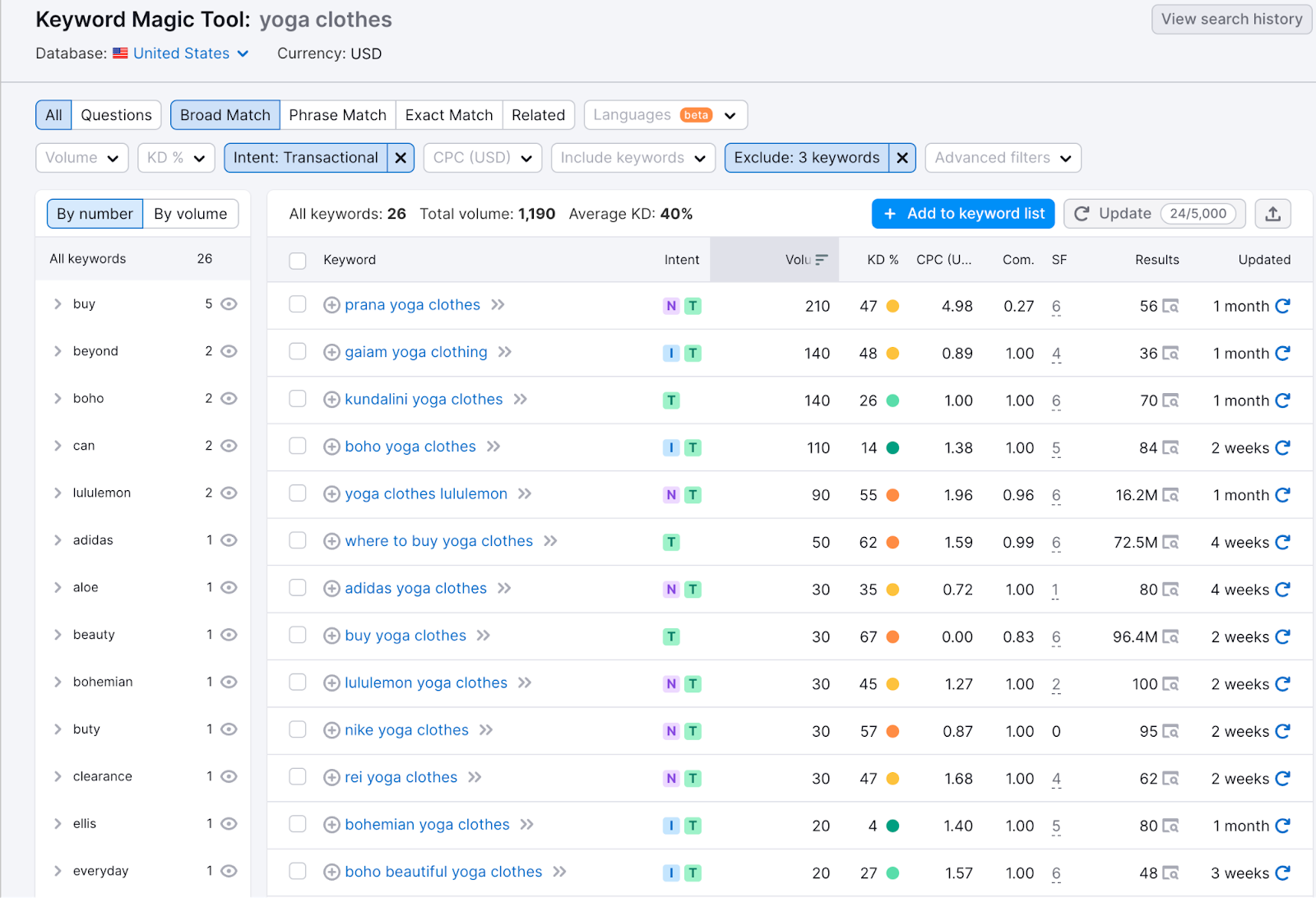Viewport: 1316px width, 898px height.
Task: Click Add to keyword list button
Action: pyautogui.click(x=963, y=214)
